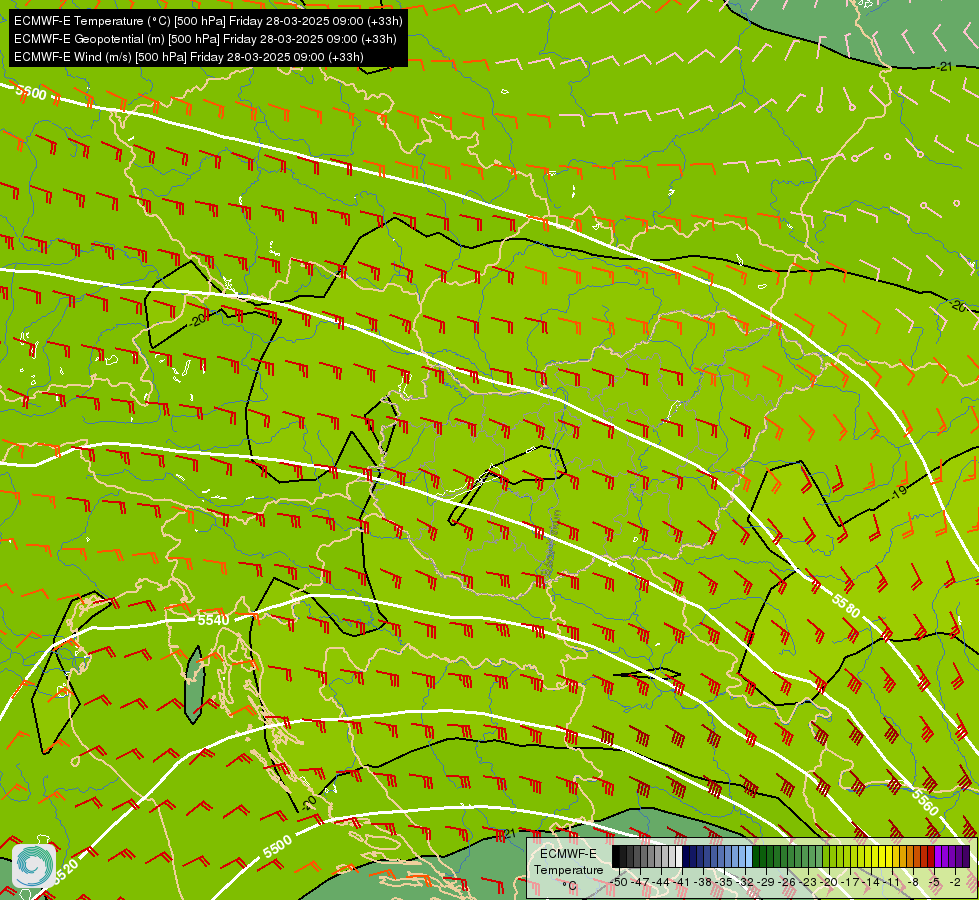Click the legend tick label -17
Screen dimensions: 979x900
click(x=850, y=882)
